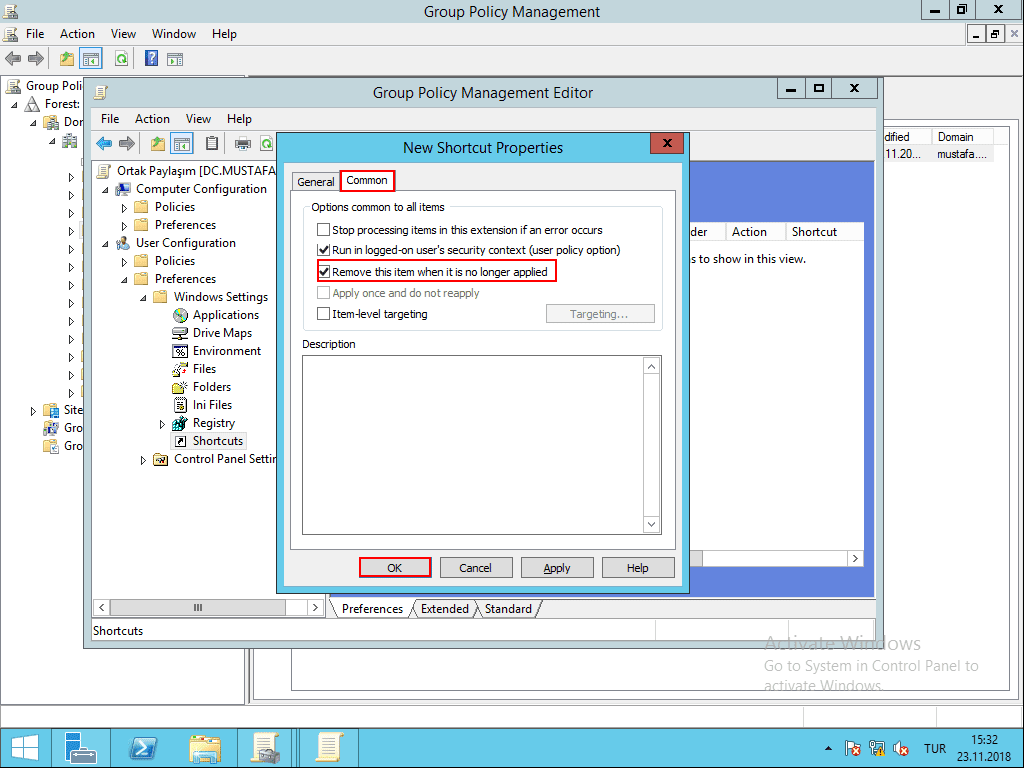Viewport: 1024px width, 768px height.
Task: Click tree pane horizontal scrollbar right arrow
Action: point(315,607)
